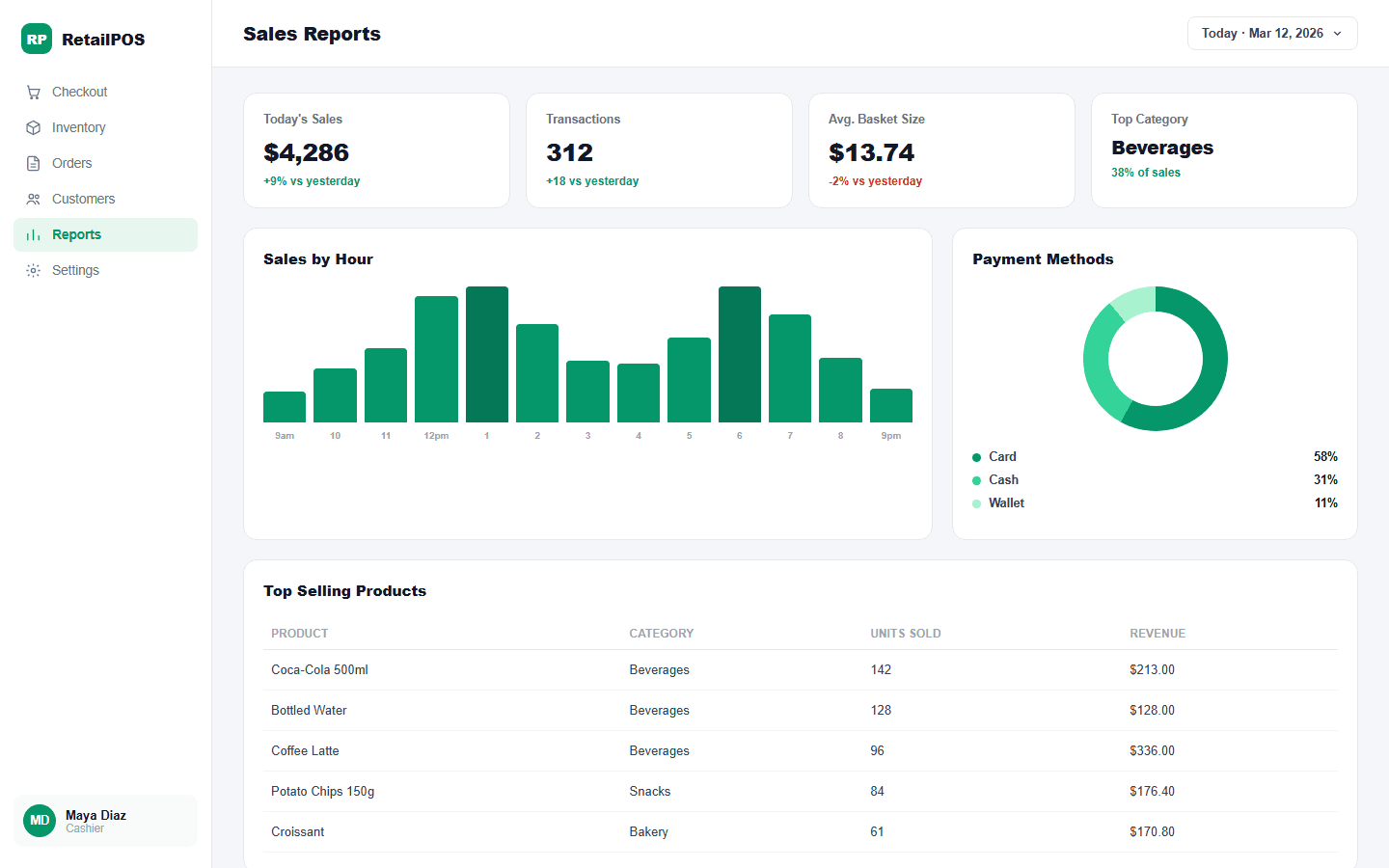This screenshot has width=1389, height=868.
Task: Click the 128 units sold cell
Action: (x=881, y=711)
